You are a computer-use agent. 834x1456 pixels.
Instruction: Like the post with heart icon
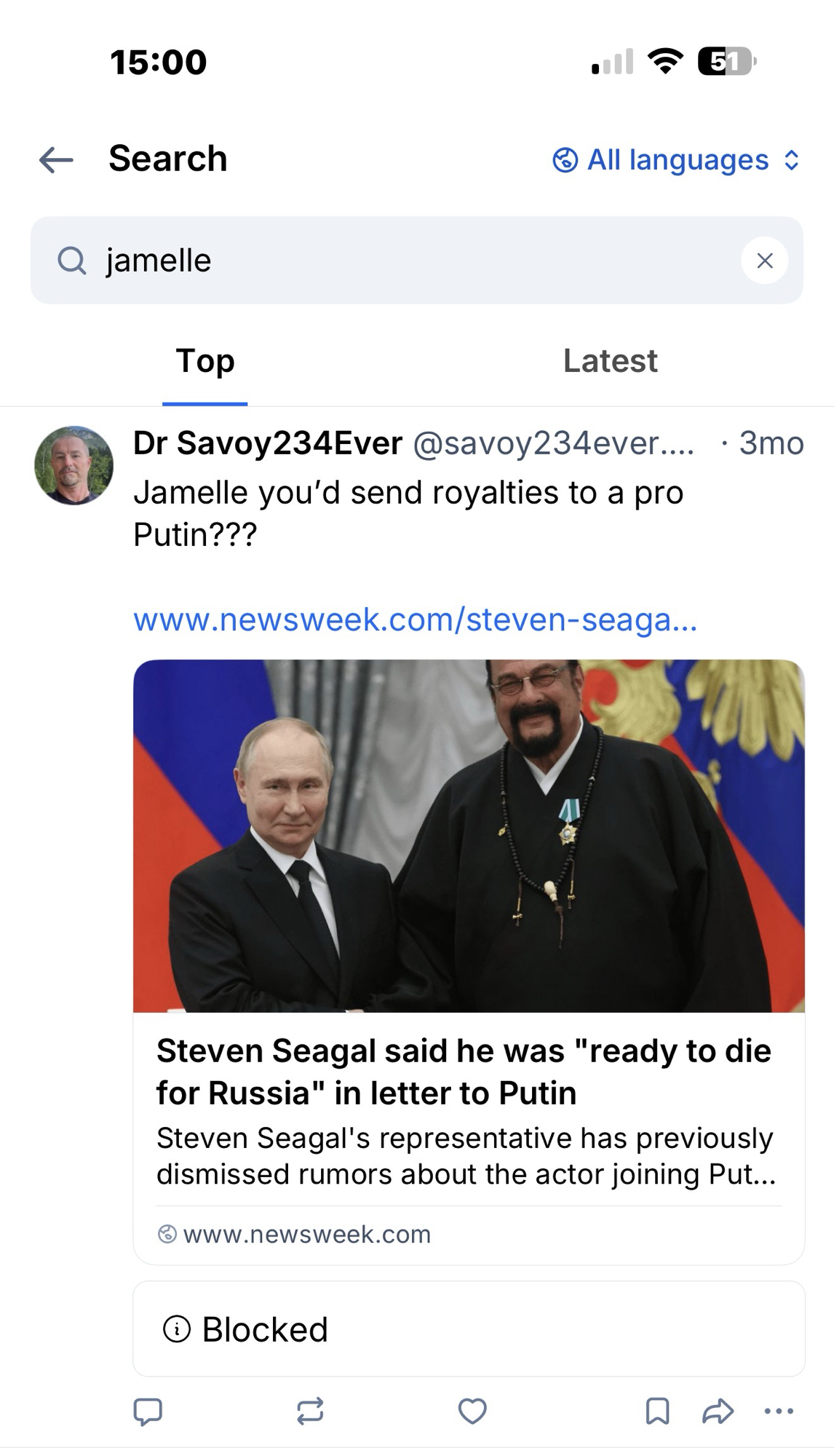click(x=472, y=1411)
